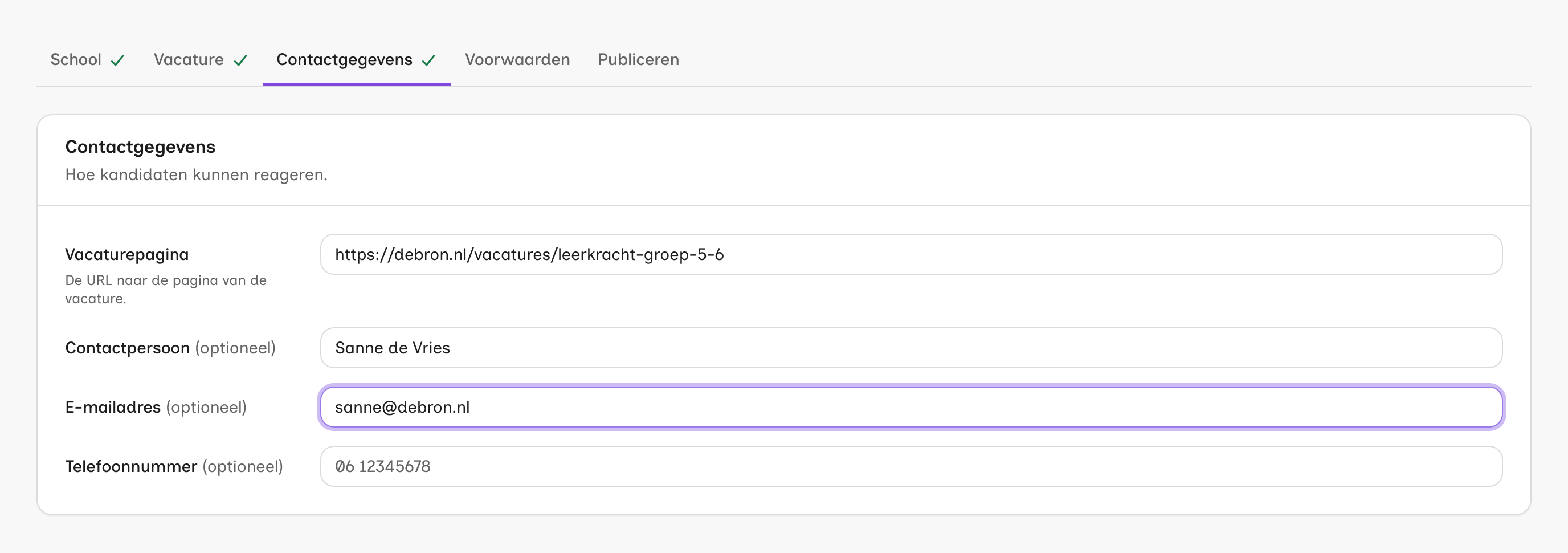The height and width of the screenshot is (553, 1568).
Task: Click the Contactgegevens card heading
Action: [140, 147]
